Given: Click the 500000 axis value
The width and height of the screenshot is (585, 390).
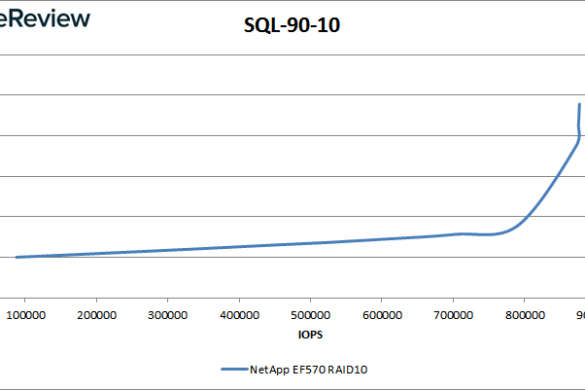Looking at the screenshot, I should point(310,315).
